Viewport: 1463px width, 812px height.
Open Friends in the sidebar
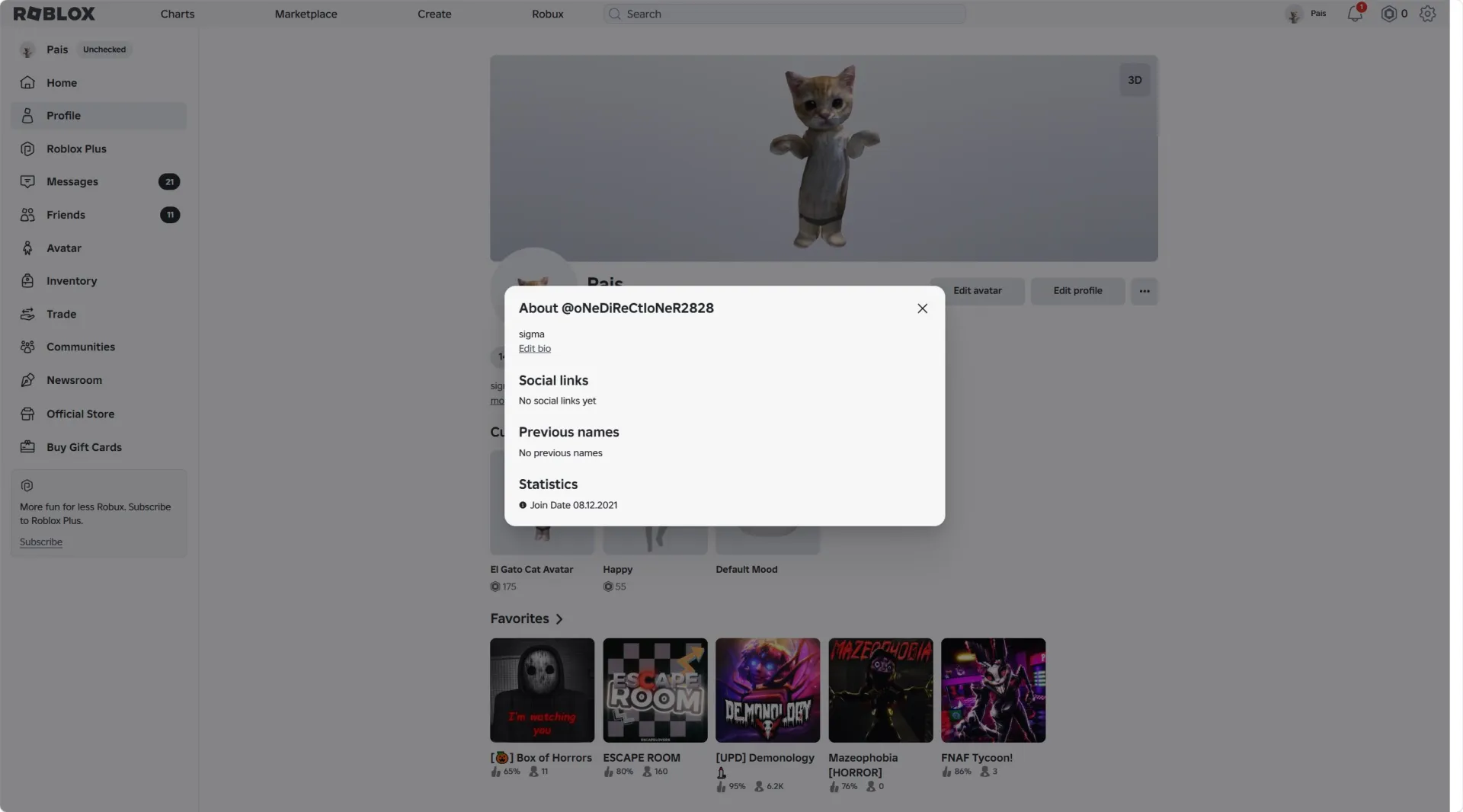[99, 215]
